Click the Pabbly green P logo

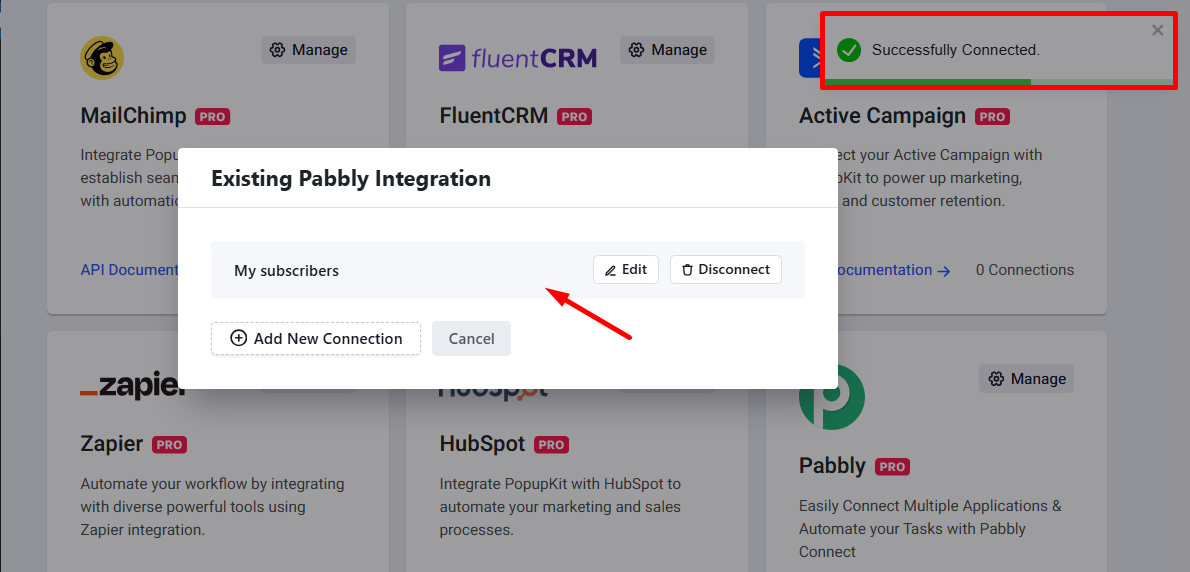[832, 397]
